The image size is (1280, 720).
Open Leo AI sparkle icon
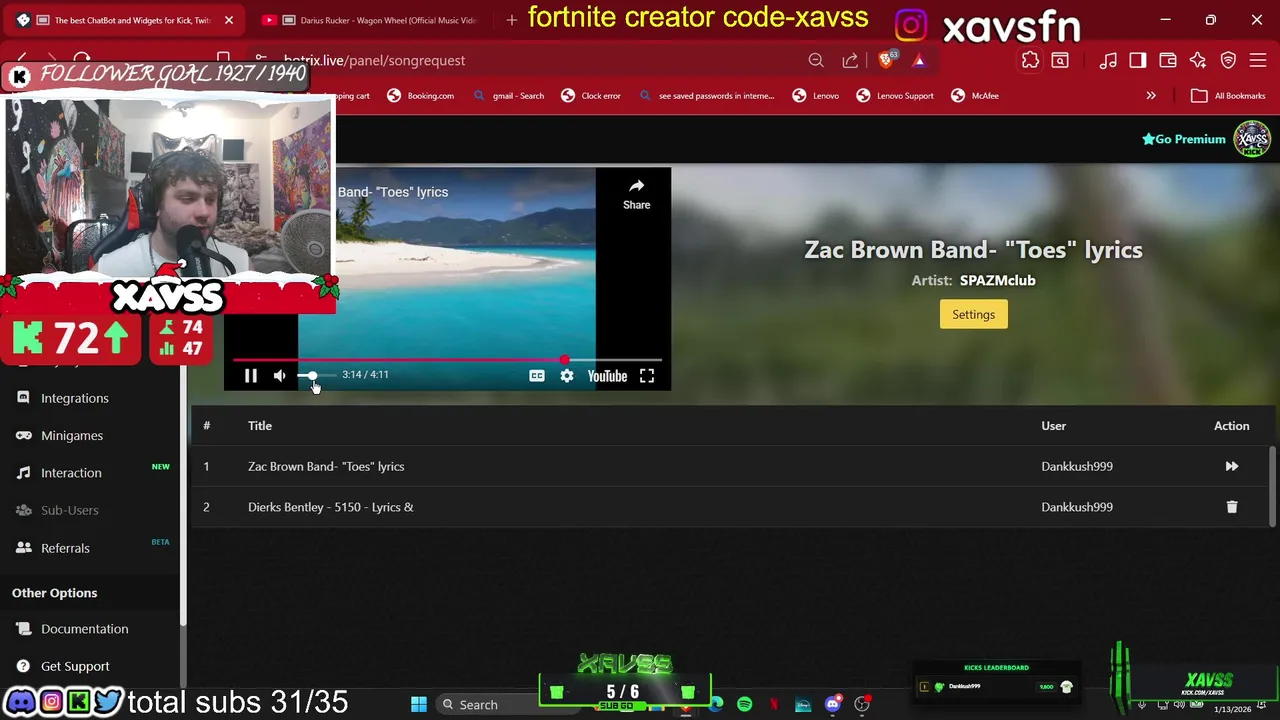tap(1198, 61)
